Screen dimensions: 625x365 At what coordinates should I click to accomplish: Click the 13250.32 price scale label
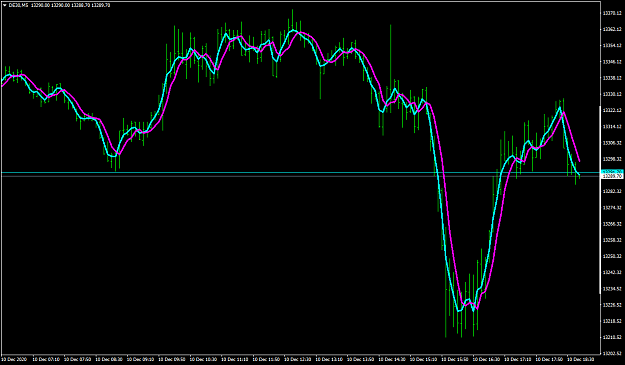click(612, 256)
